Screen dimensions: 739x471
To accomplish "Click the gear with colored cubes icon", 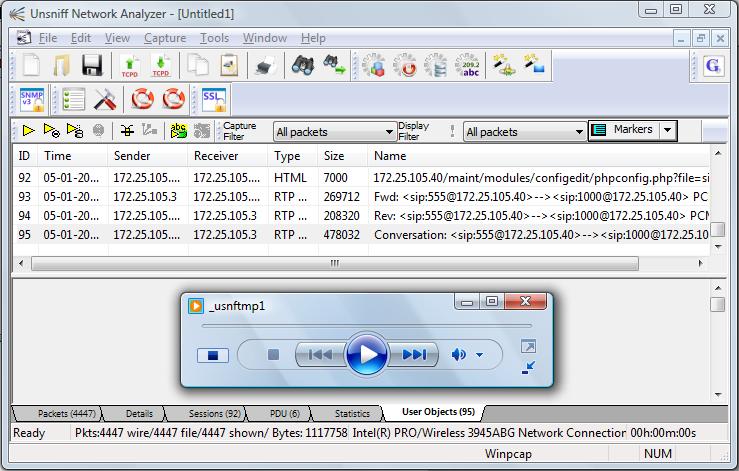I will [x=373, y=65].
